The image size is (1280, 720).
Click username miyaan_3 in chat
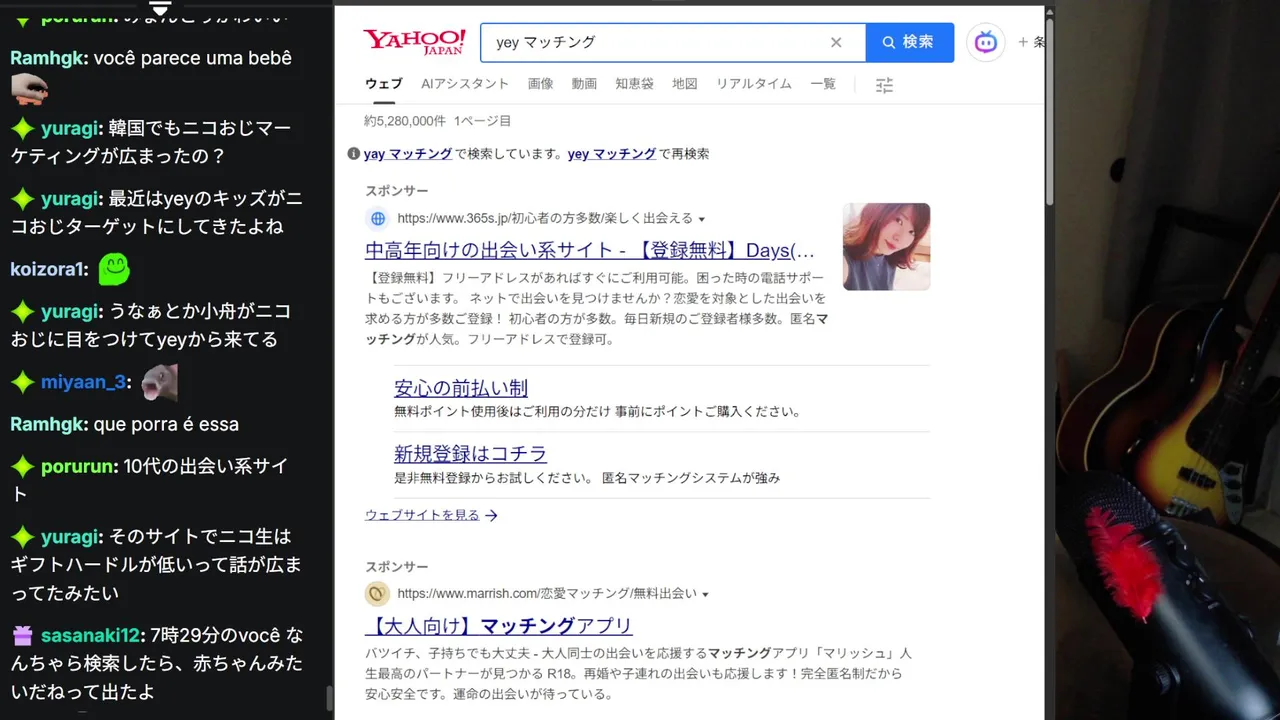(x=84, y=382)
